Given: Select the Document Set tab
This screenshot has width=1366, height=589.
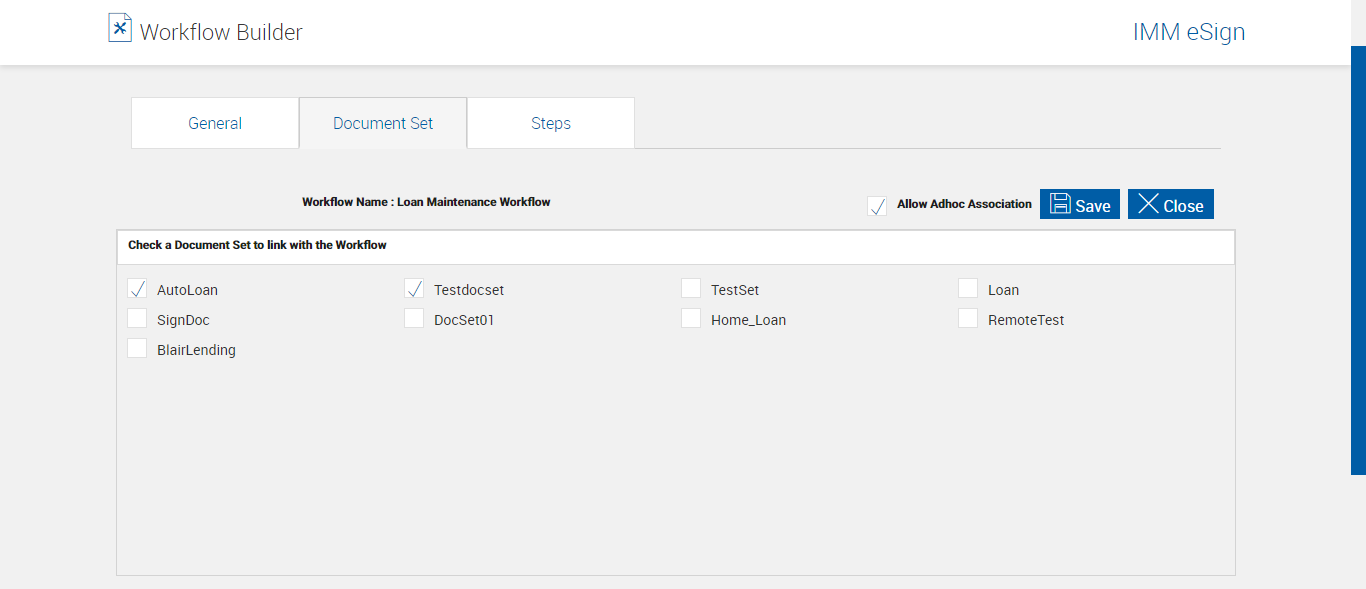Looking at the screenshot, I should click(x=383, y=123).
